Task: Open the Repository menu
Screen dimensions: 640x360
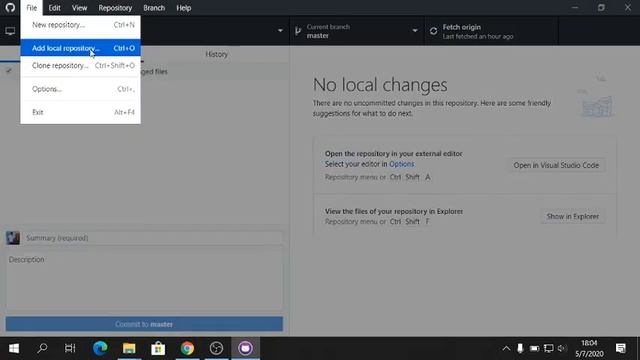Action: tap(115, 8)
